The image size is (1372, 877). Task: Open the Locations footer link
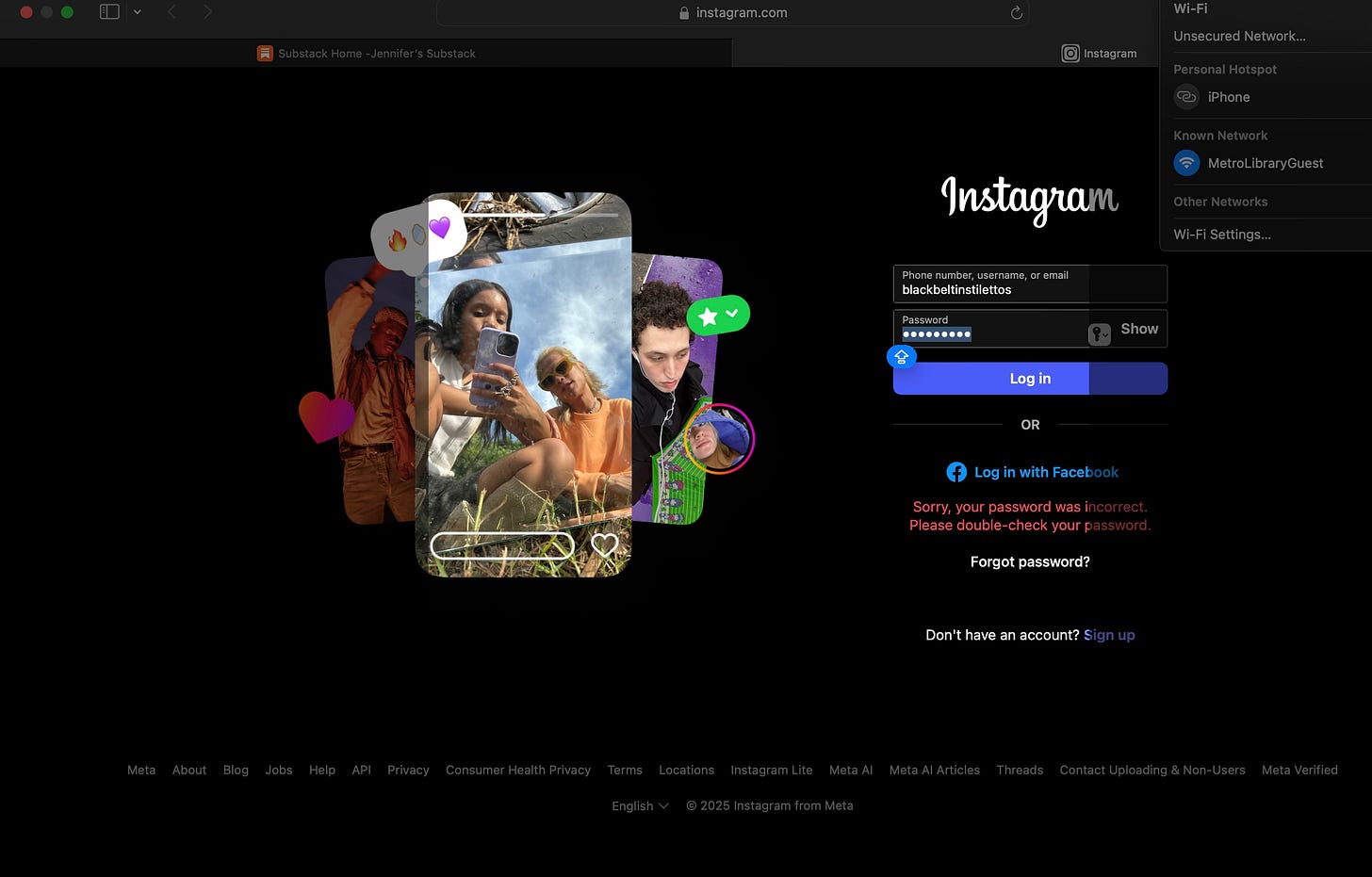pos(686,770)
